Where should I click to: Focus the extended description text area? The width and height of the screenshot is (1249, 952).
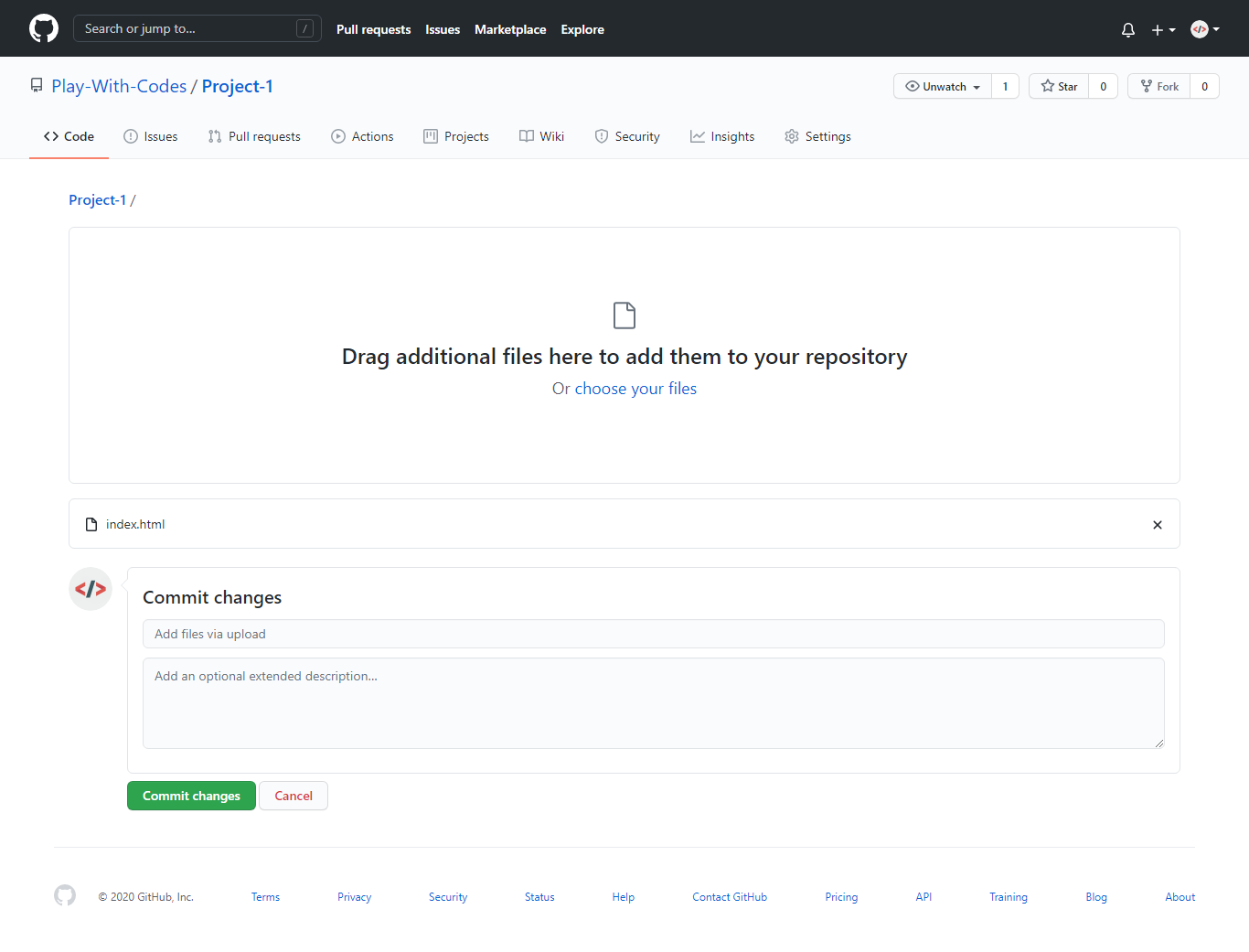(654, 703)
